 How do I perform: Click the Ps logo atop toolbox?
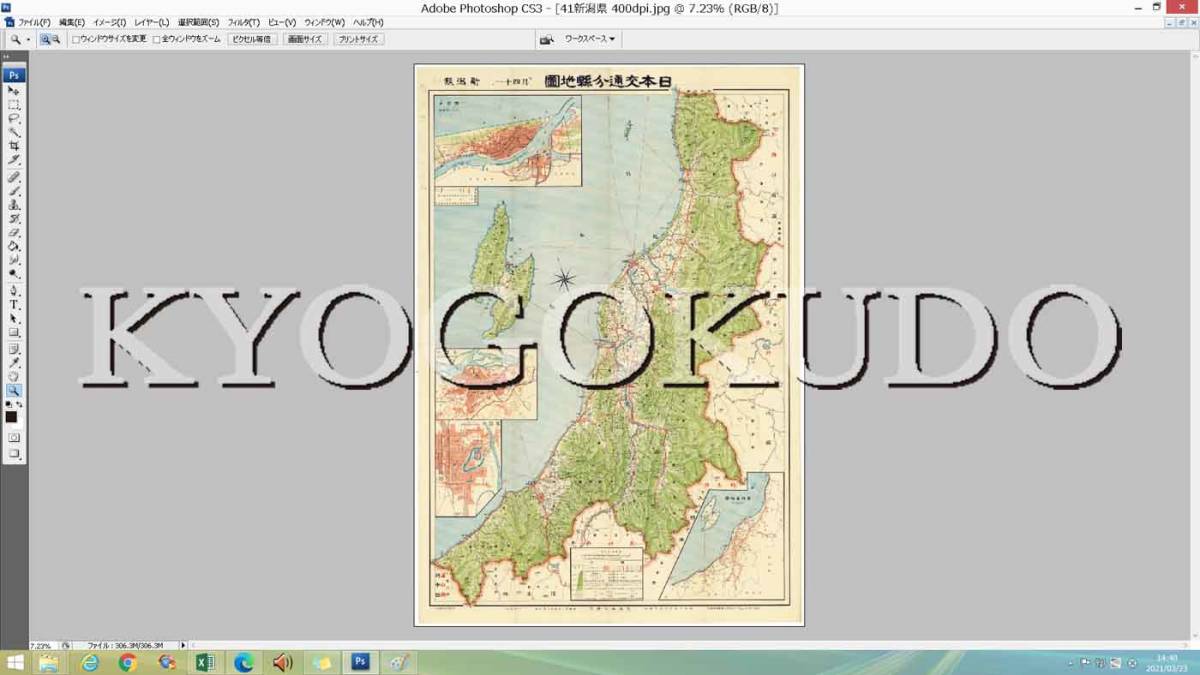14,75
